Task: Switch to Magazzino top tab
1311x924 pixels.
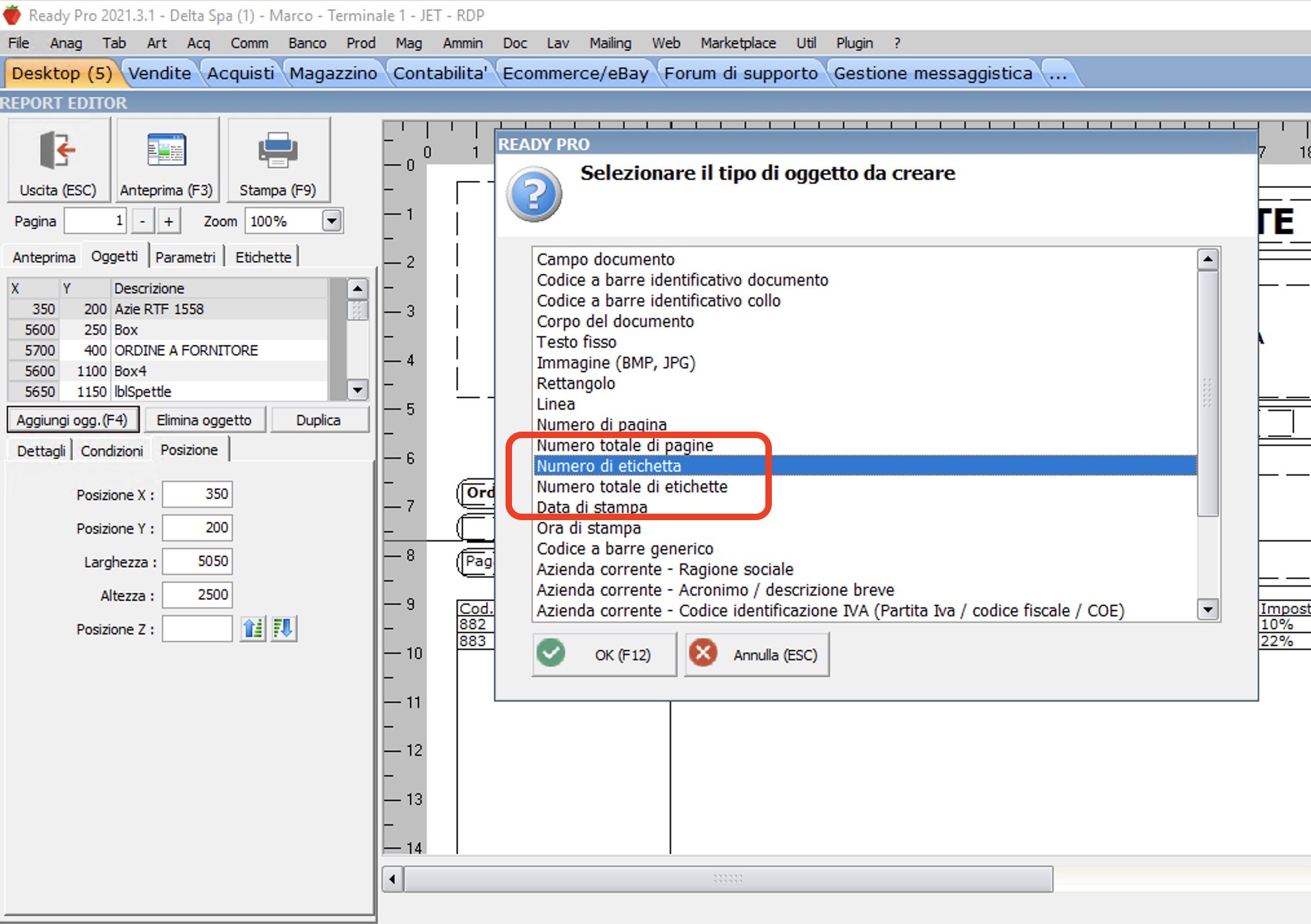Action: (x=333, y=73)
